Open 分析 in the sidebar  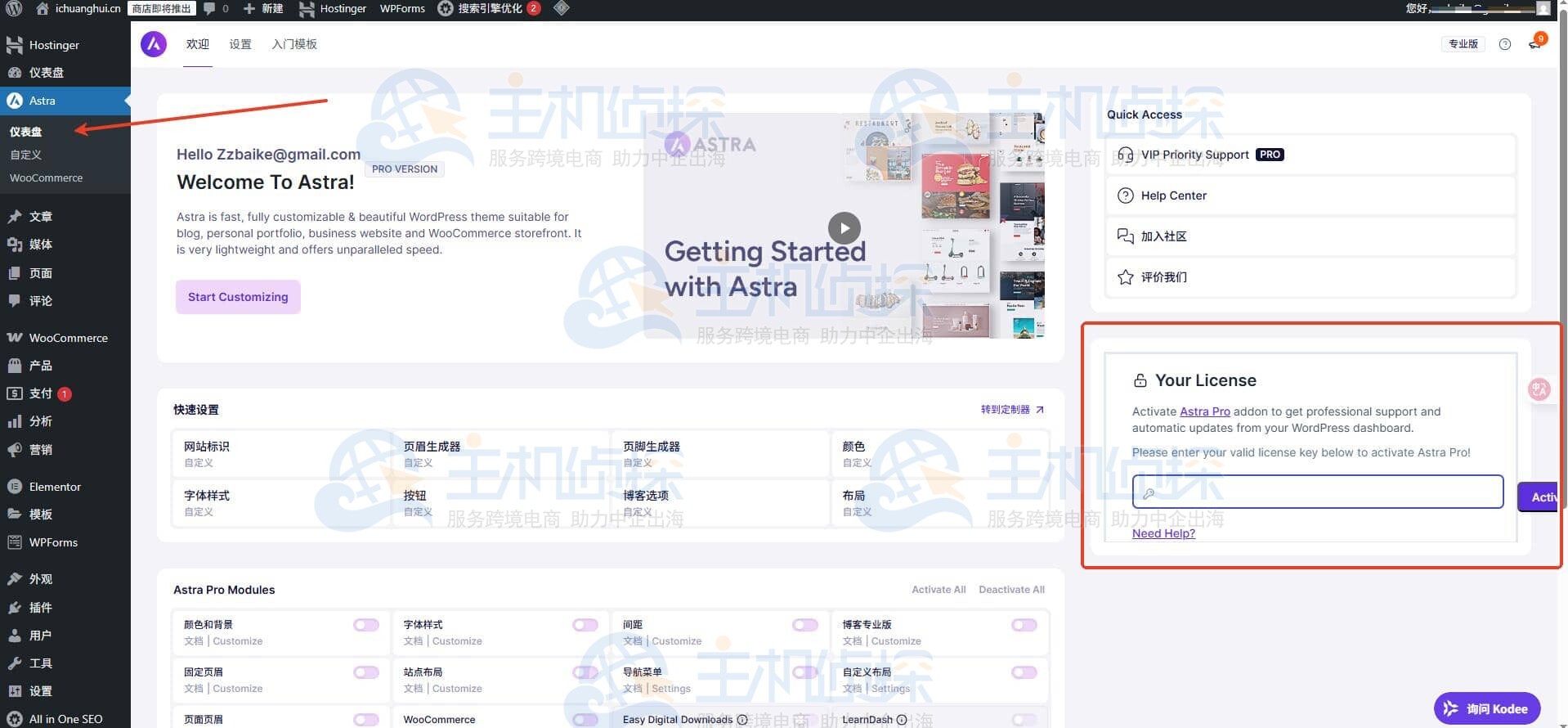65,421
